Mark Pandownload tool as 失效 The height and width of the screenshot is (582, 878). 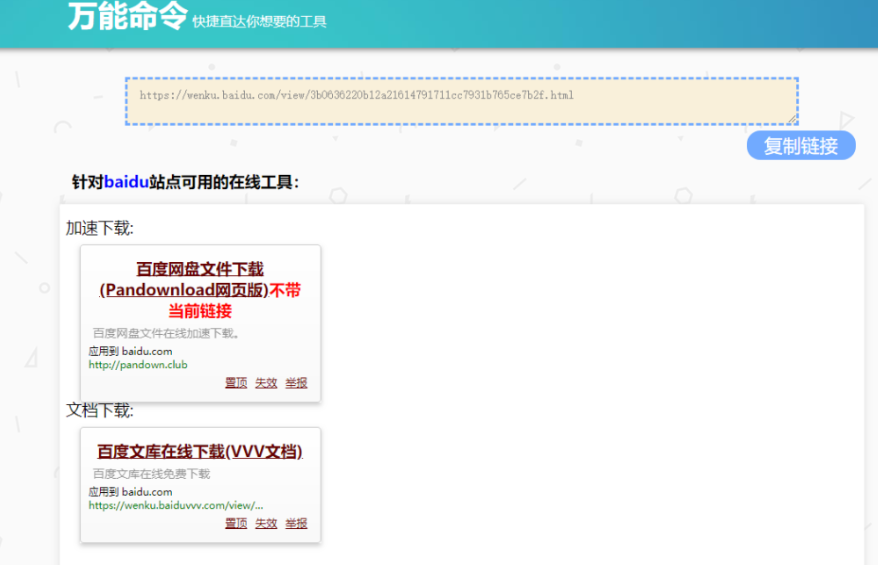(266, 383)
